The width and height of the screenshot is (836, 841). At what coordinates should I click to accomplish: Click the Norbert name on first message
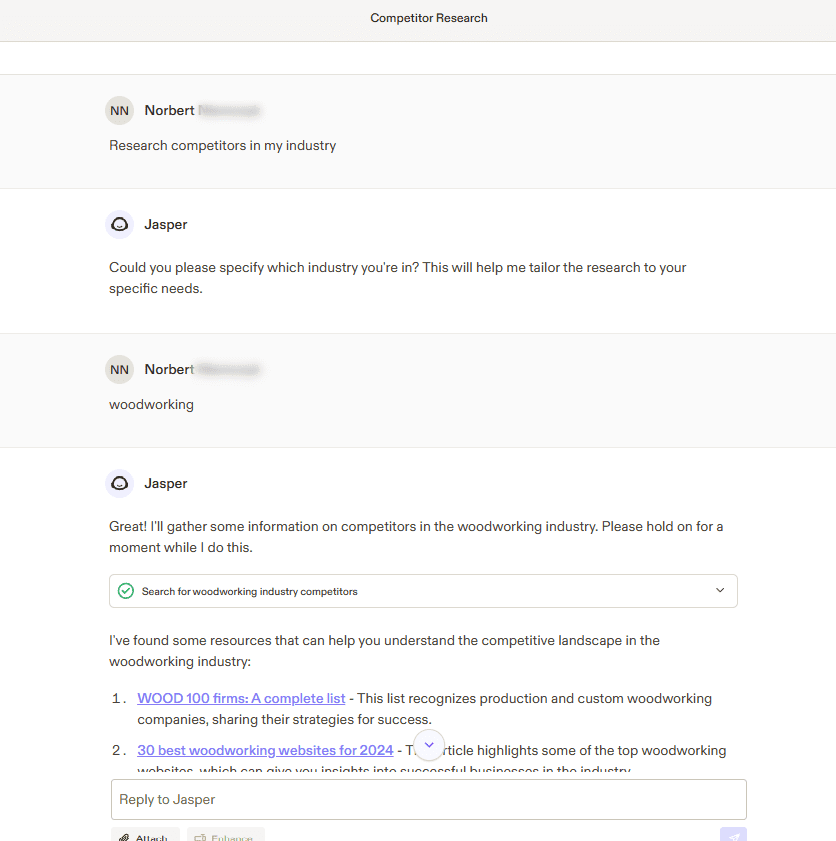coord(169,110)
